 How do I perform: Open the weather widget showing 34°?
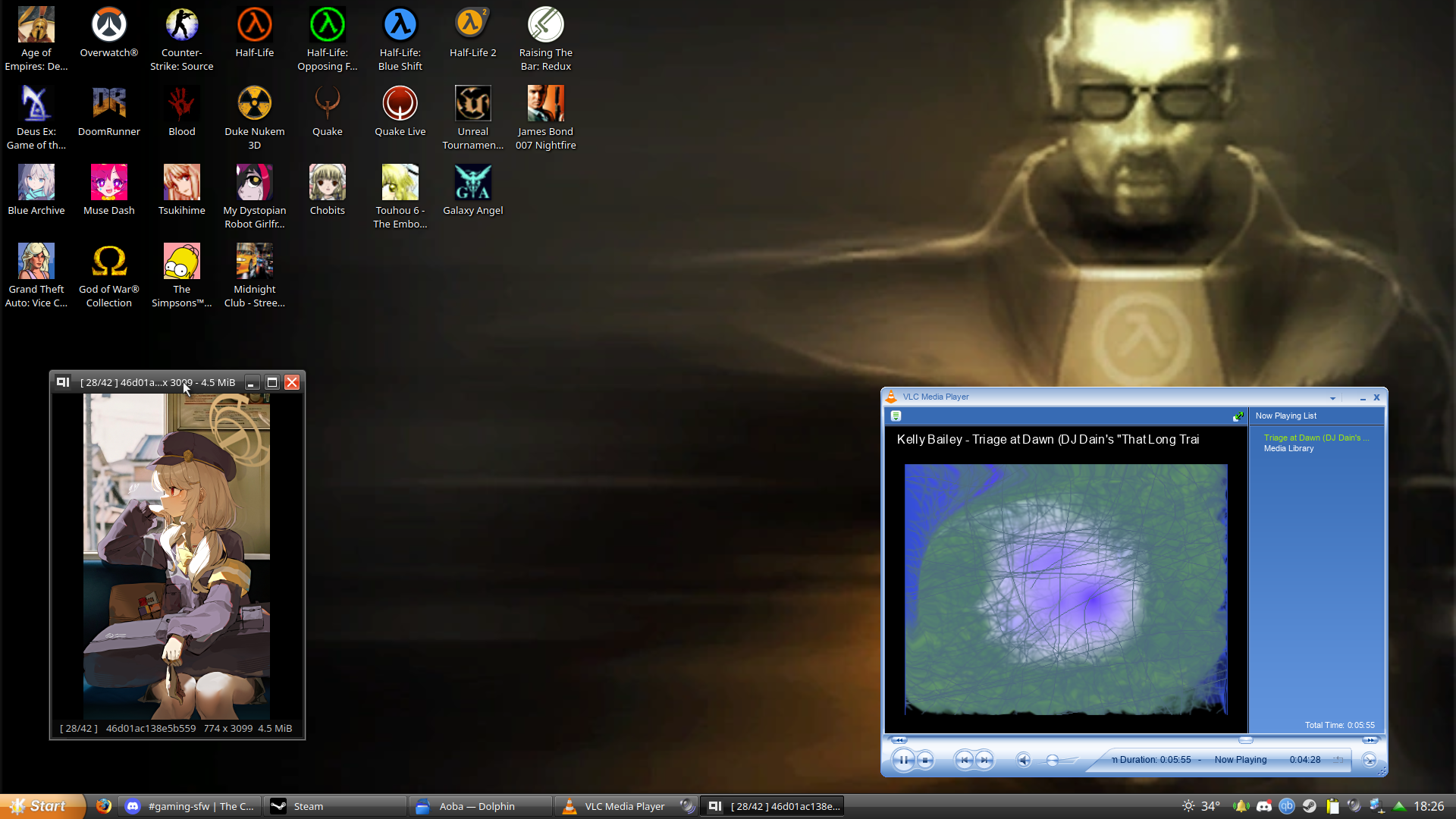1201,806
